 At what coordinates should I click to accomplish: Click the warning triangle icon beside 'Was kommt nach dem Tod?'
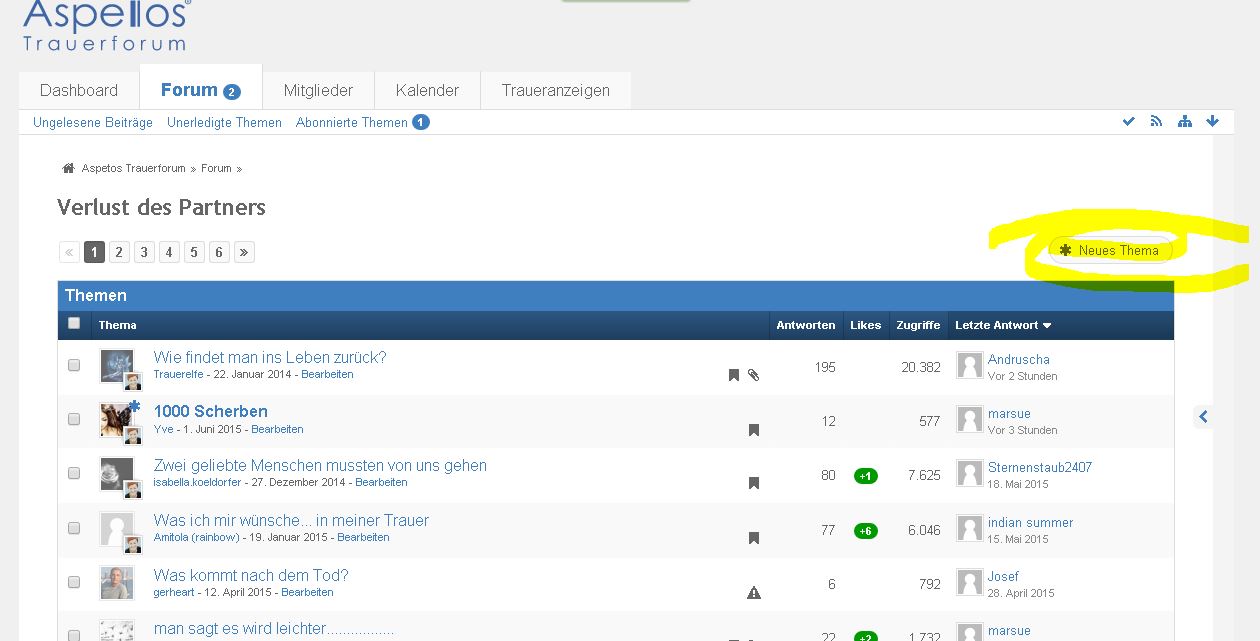[x=754, y=593]
